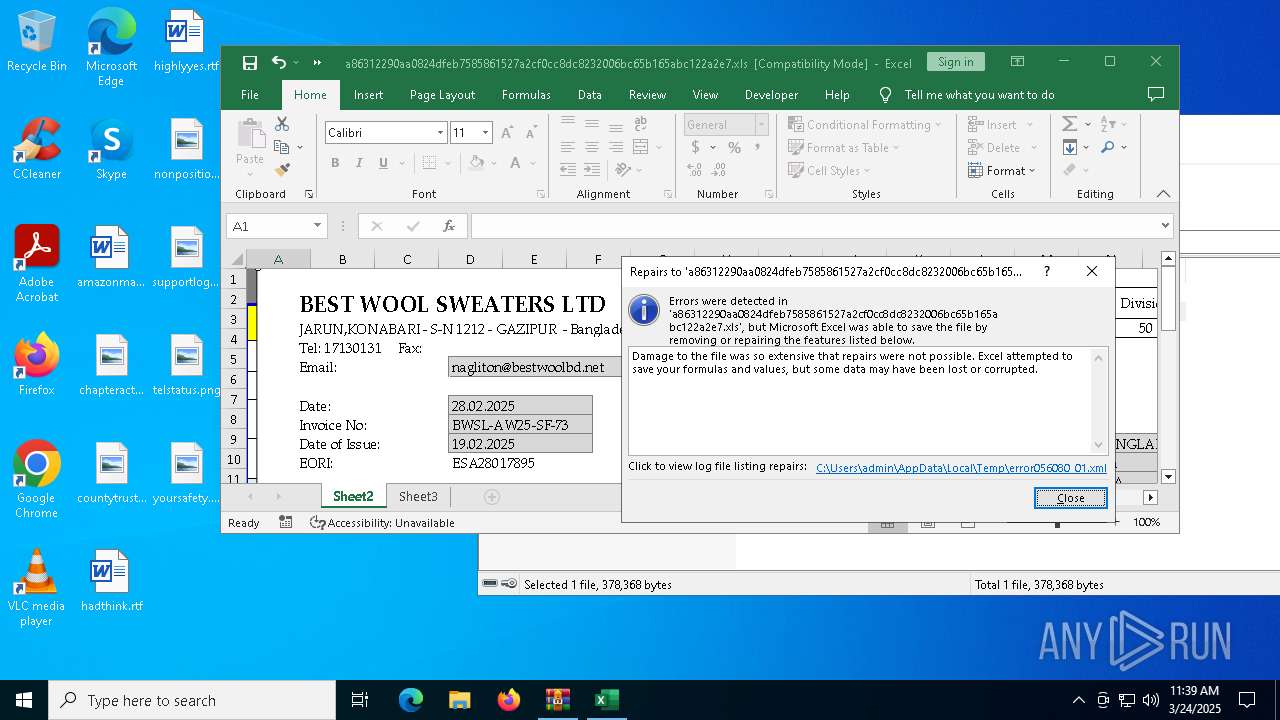Image resolution: width=1280 pixels, height=720 pixels.
Task: Click the Wrap Text icon
Action: coord(641,123)
